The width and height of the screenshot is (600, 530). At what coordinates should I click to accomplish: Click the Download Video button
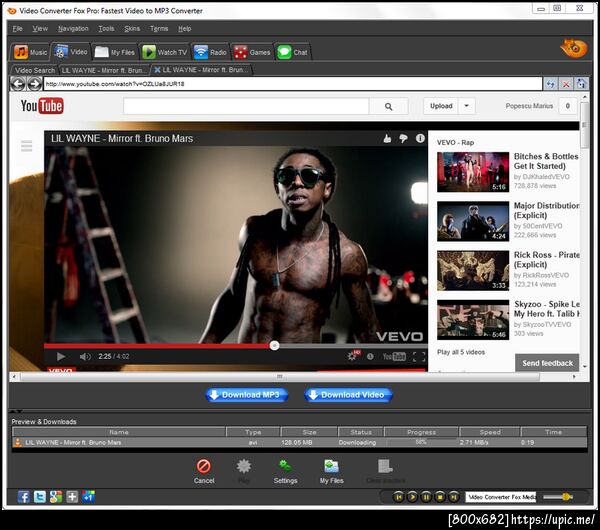tap(349, 395)
